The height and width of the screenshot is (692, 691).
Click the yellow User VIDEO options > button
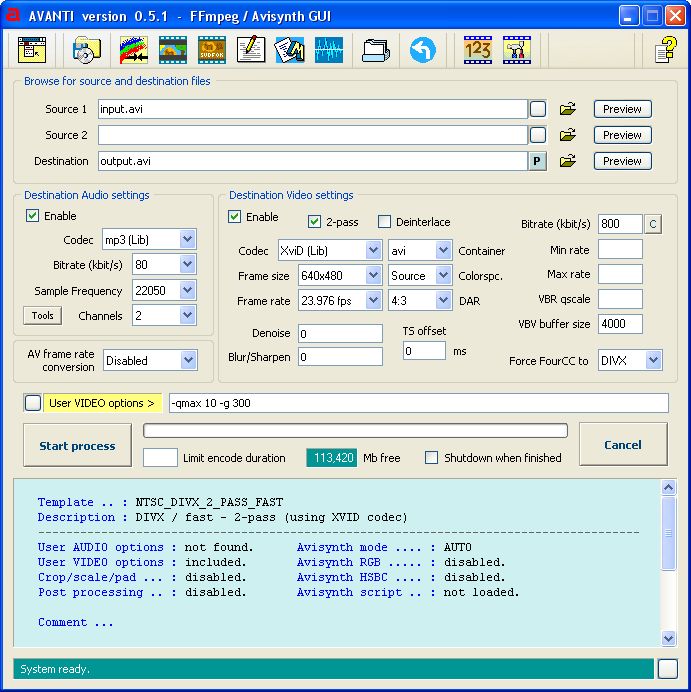(x=102, y=403)
